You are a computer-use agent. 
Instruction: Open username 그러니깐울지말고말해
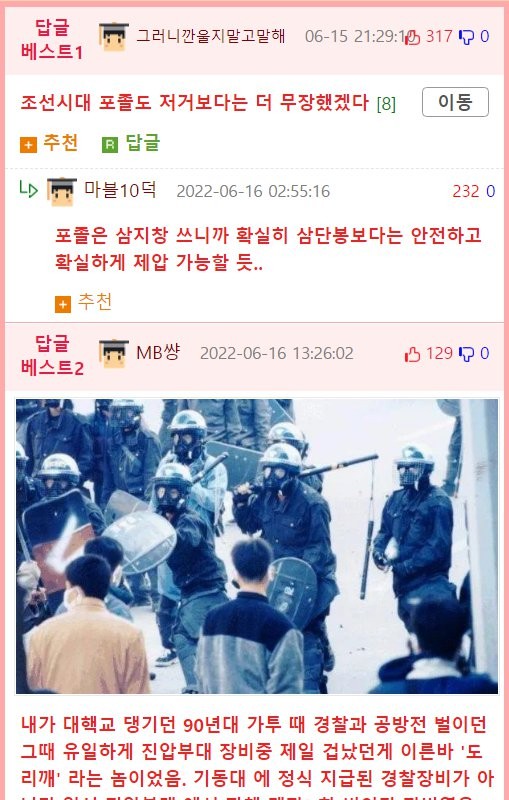(x=211, y=36)
